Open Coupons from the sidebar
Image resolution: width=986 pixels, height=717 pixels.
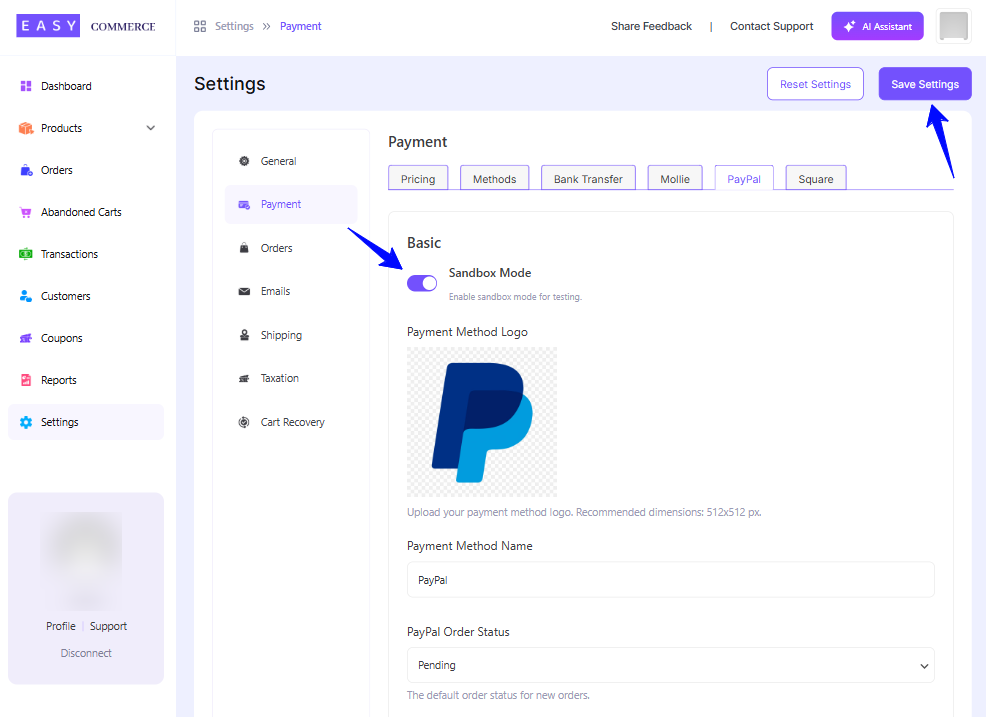click(86, 338)
